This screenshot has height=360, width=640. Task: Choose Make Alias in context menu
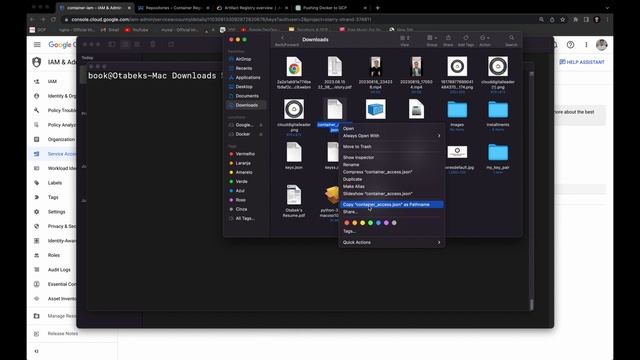391,187
